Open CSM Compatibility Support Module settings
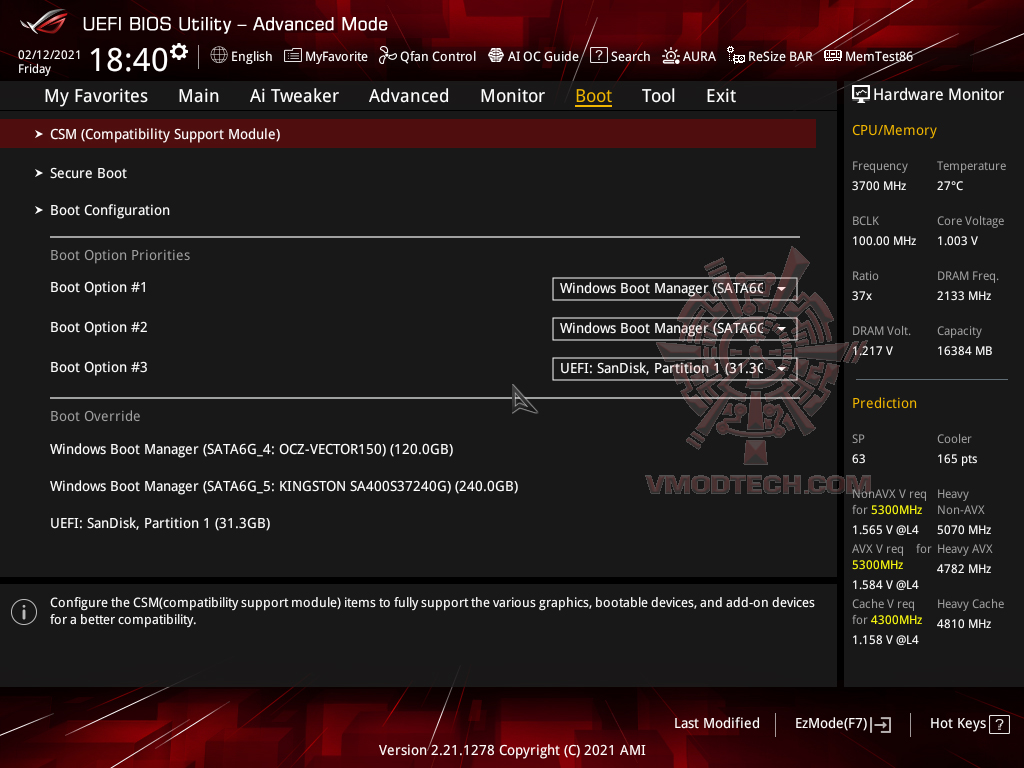This screenshot has width=1024, height=768. pyautogui.click(x=165, y=133)
